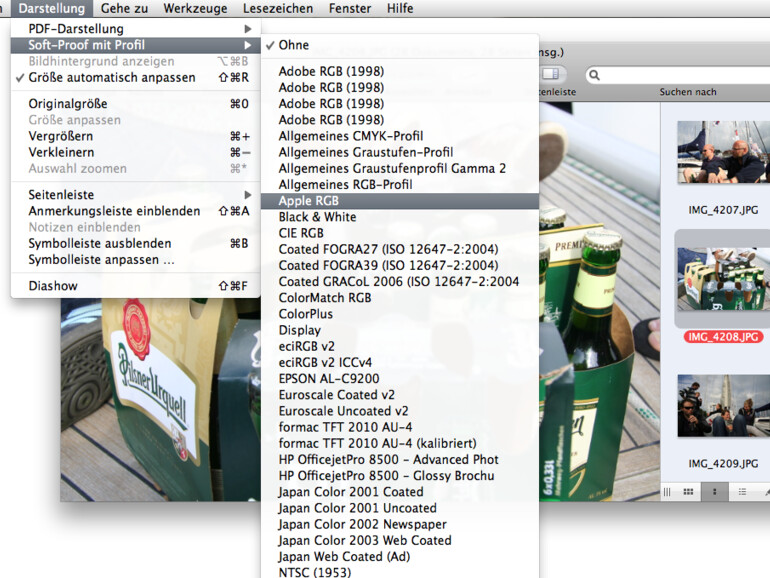Select Ohne to disable soft-proofing
Viewport: 770px width, 578px height.
point(294,45)
